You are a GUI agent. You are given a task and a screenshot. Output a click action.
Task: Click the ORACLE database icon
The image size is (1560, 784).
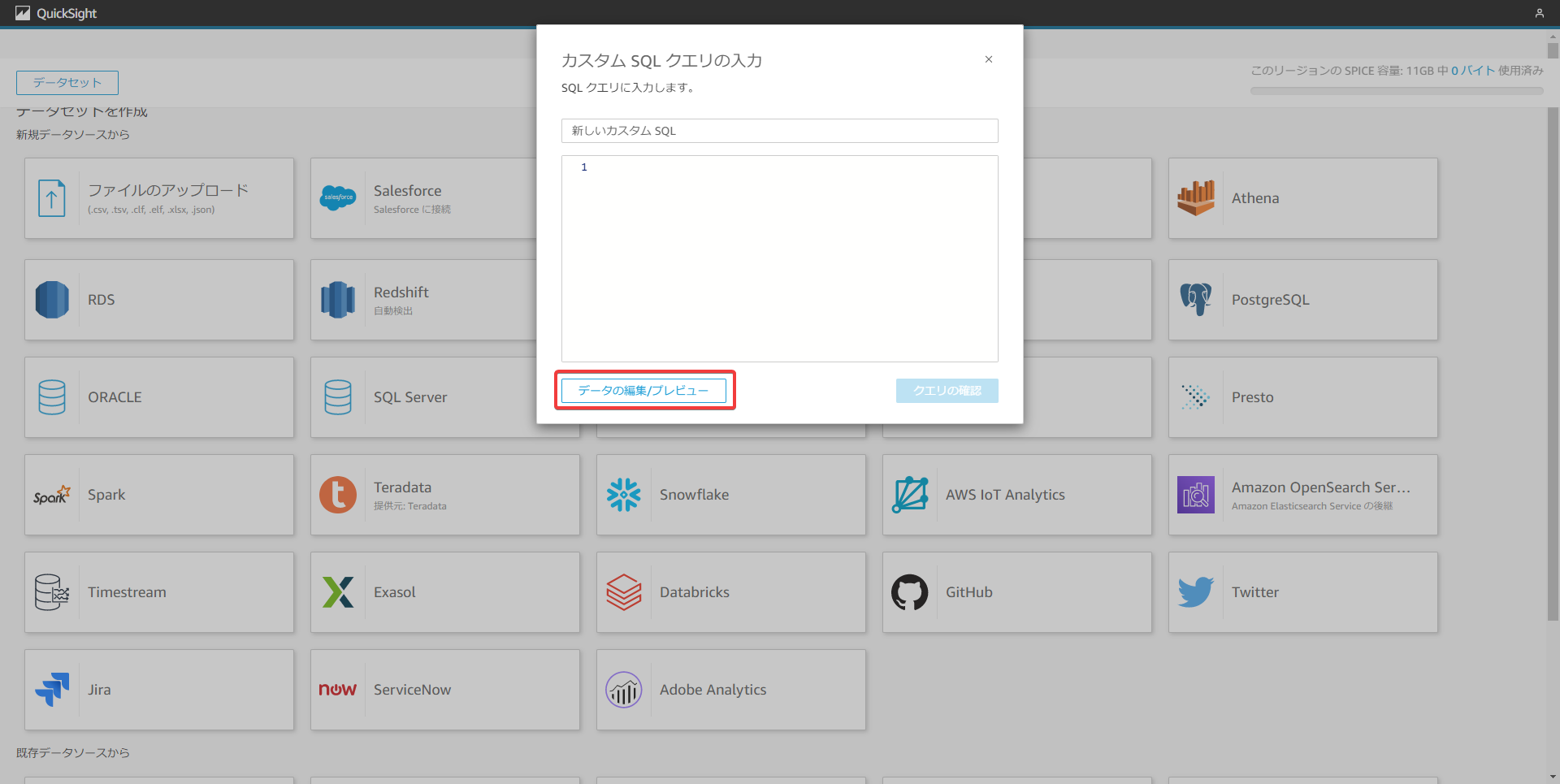point(52,397)
